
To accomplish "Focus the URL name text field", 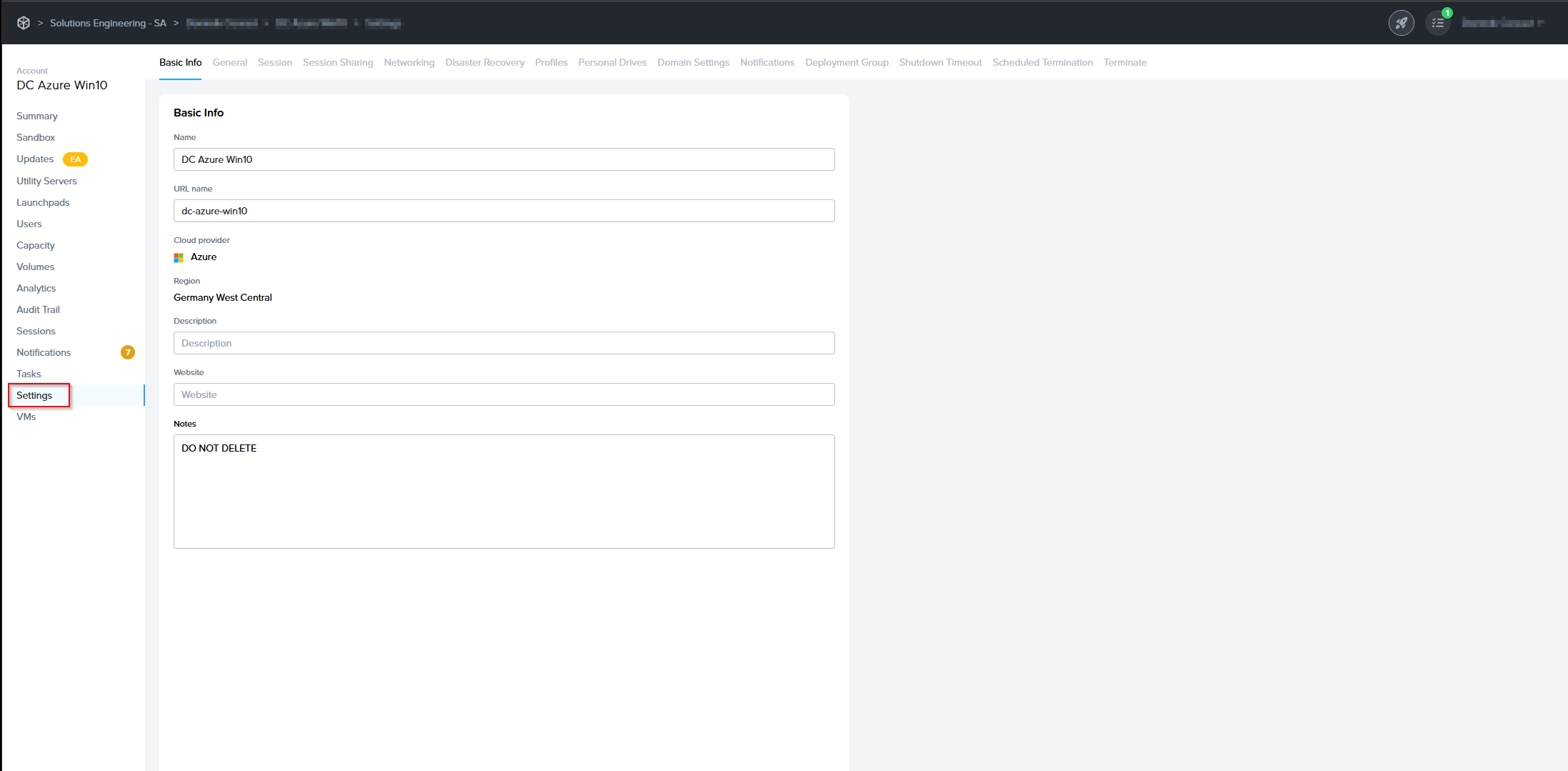I will pyautogui.click(x=504, y=211).
